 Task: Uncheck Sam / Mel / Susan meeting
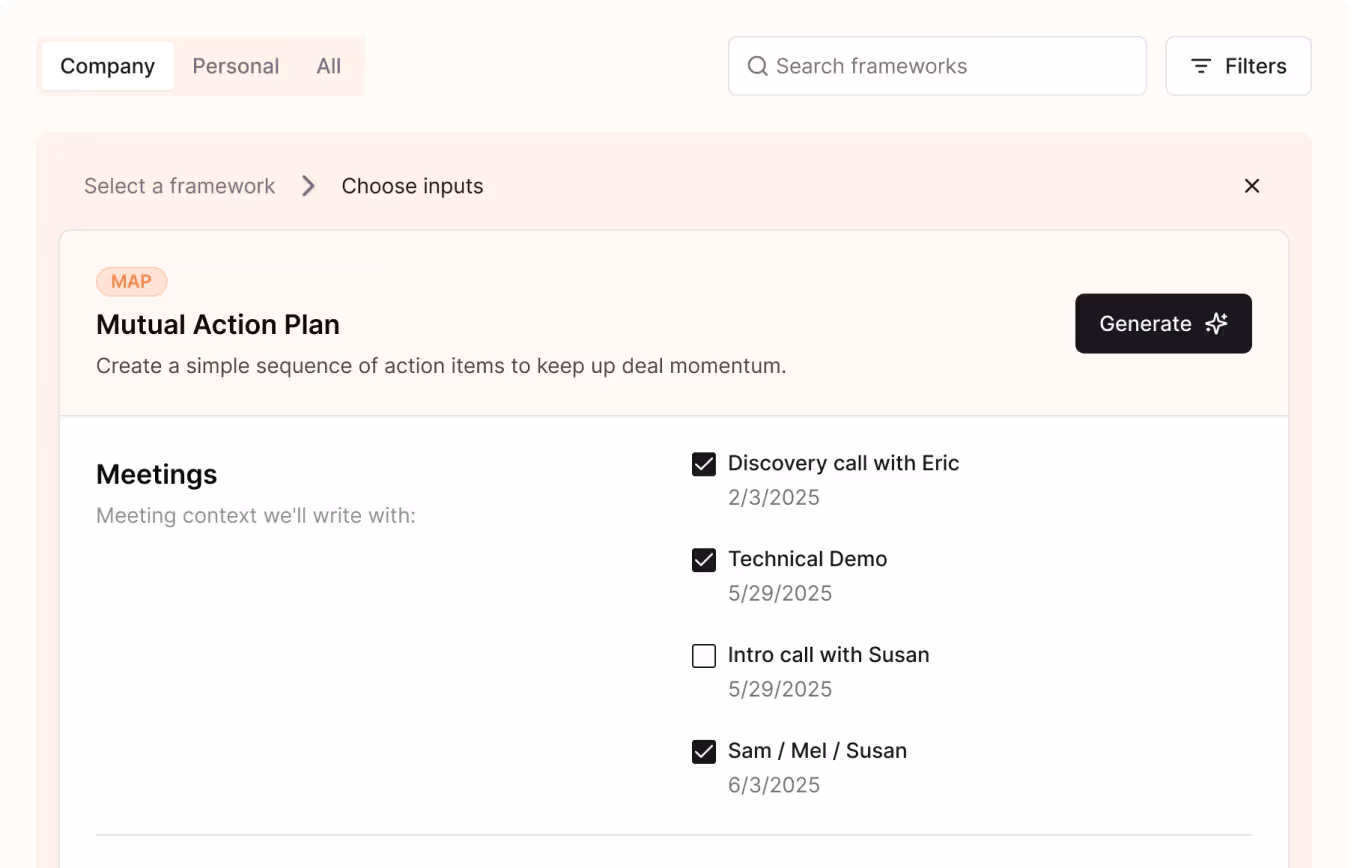(x=704, y=752)
